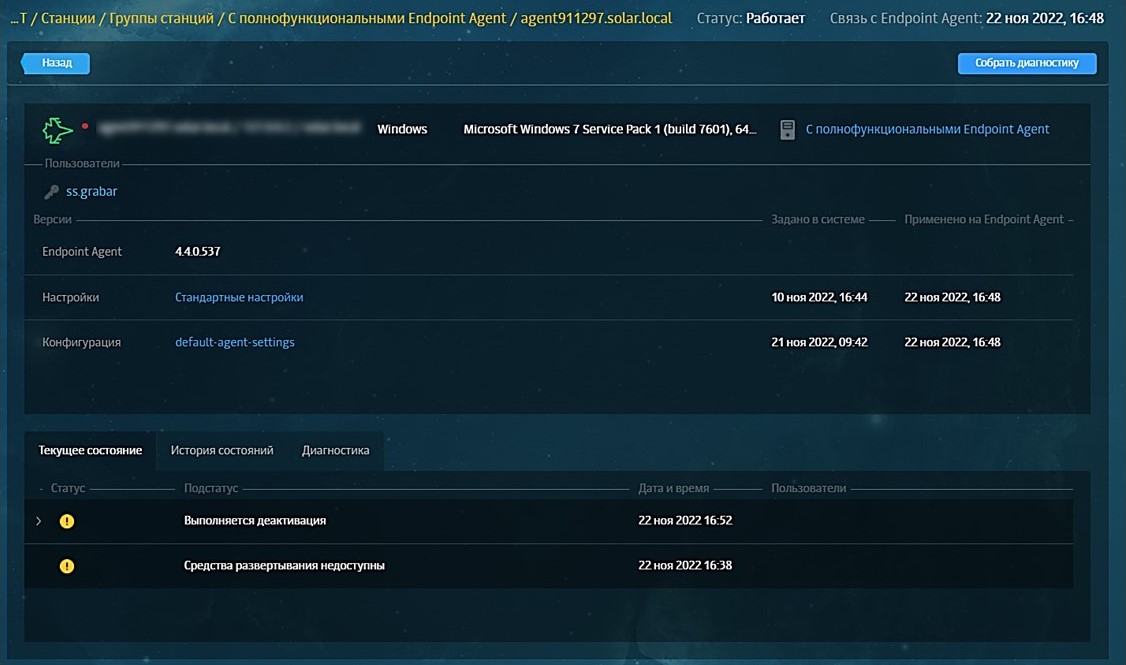Click the key icon next to ss.grabar
This screenshot has height=665, width=1126.
(51, 192)
